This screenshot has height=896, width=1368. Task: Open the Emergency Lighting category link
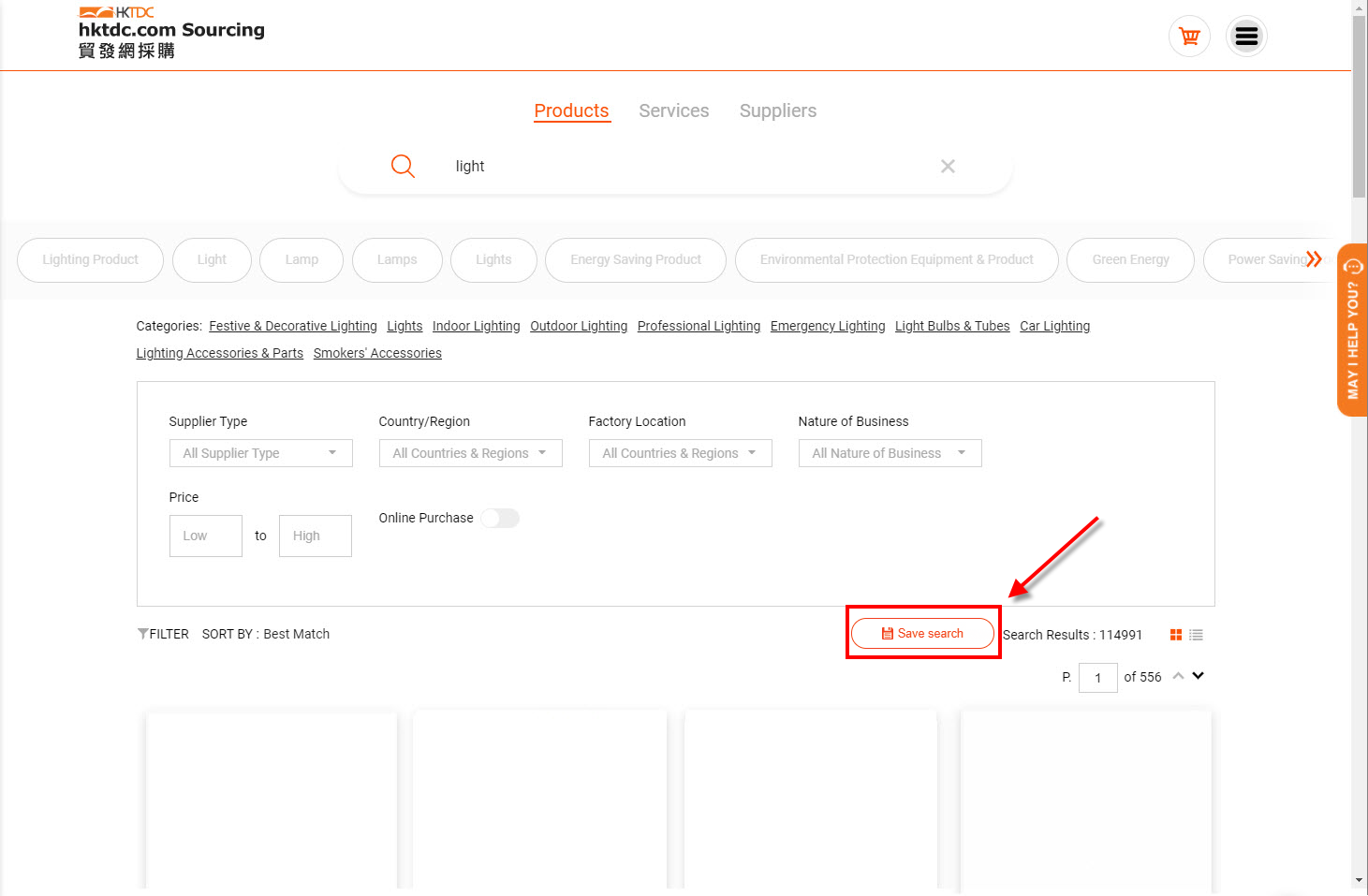(828, 326)
